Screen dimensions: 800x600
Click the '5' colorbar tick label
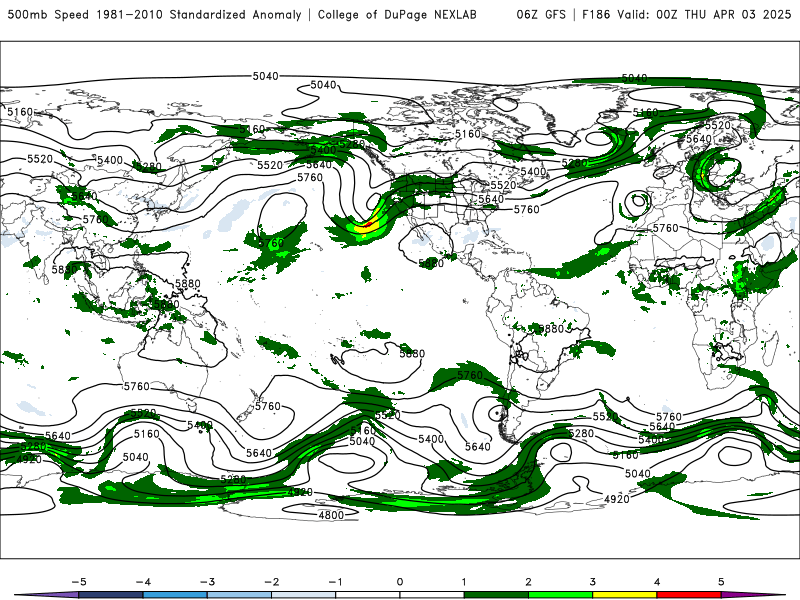click(x=721, y=582)
